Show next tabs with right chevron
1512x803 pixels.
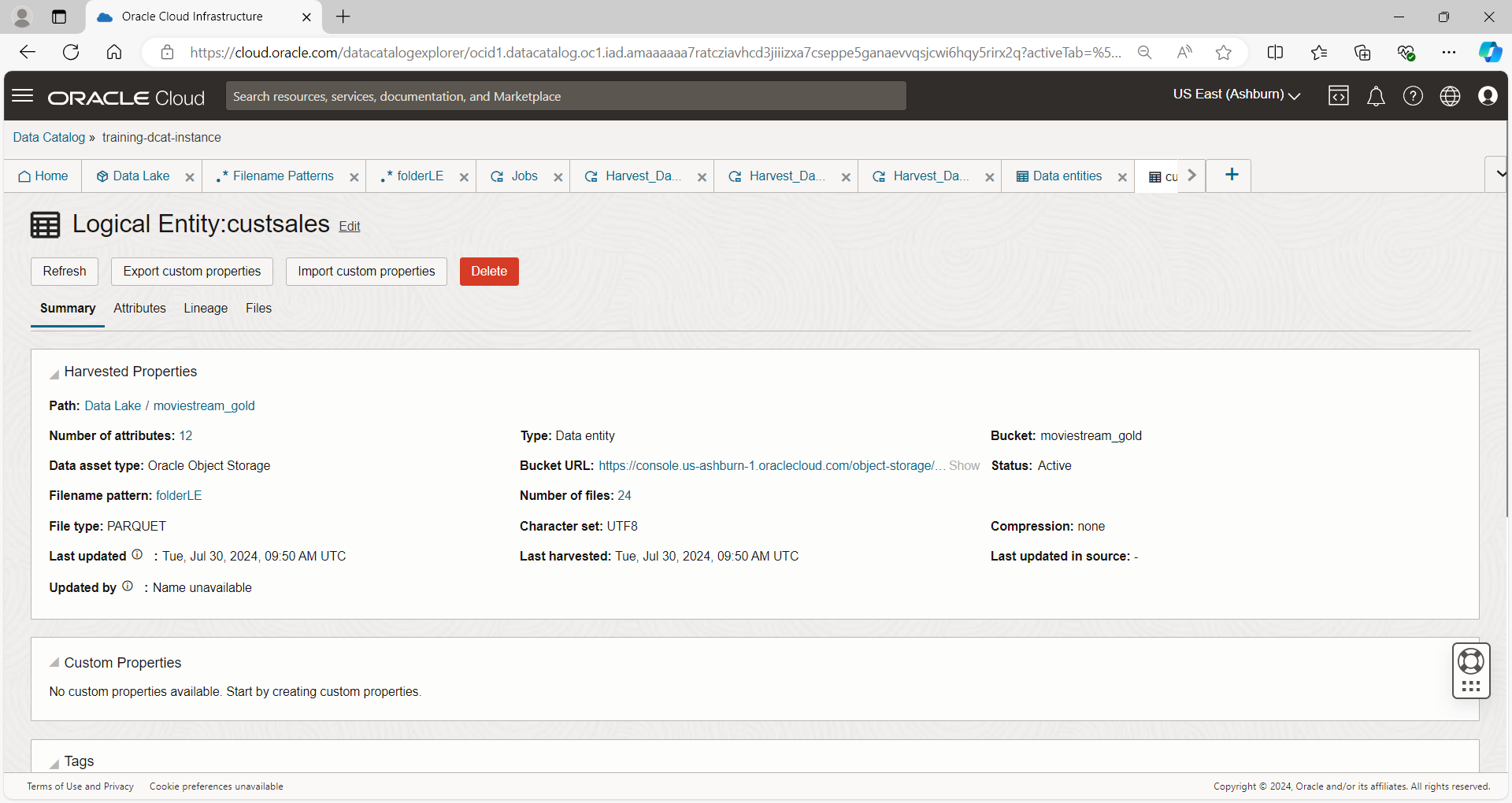(x=1192, y=176)
